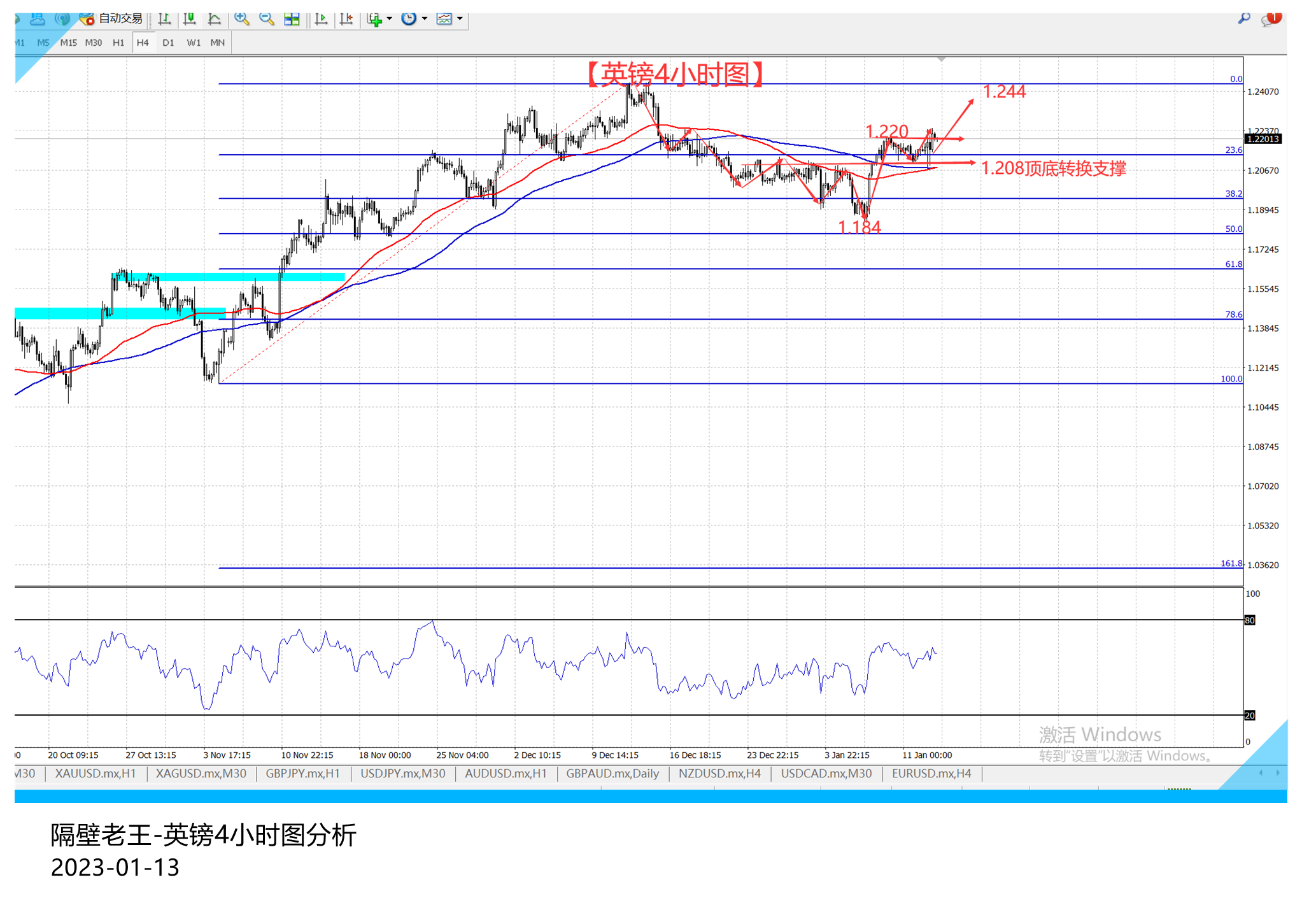This screenshot has width=1302, height=924.
Task: Expand templates dropdown arrow
Action: (x=460, y=19)
